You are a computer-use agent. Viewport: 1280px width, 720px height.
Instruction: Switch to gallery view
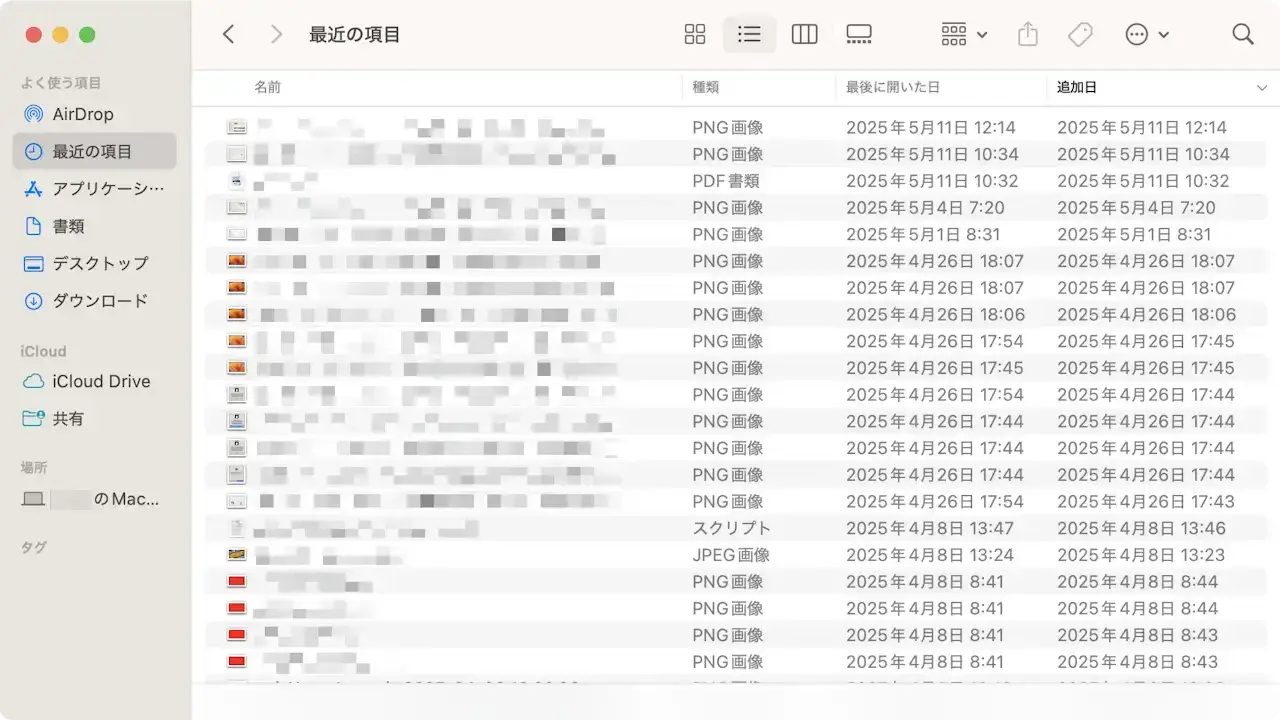point(858,35)
